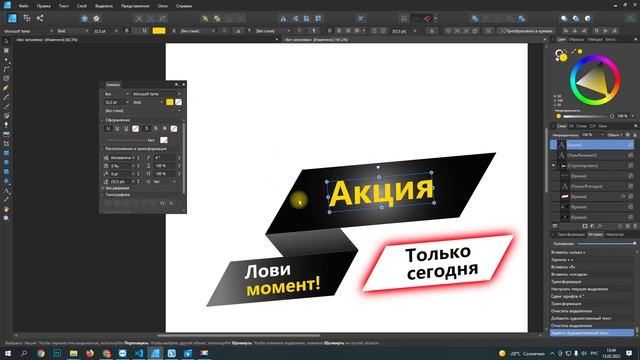Close the Символ floating panel
The image size is (640, 360).
click(x=183, y=84)
